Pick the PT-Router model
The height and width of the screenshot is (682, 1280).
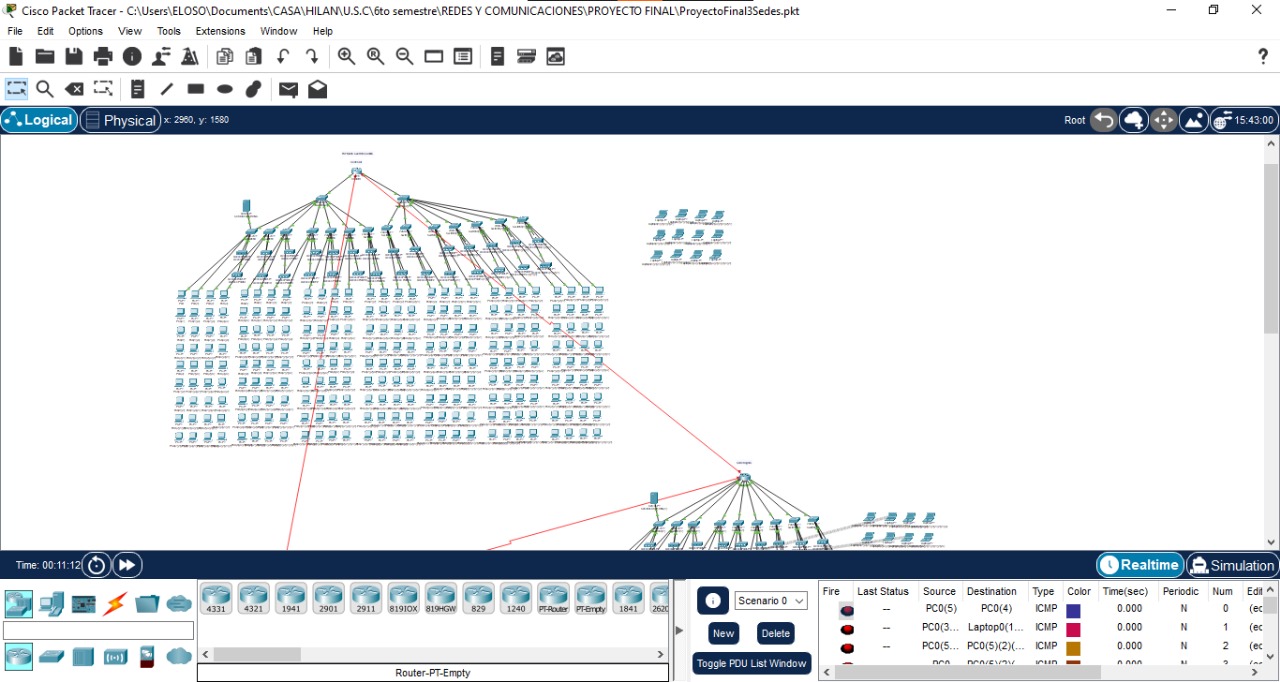point(553,598)
